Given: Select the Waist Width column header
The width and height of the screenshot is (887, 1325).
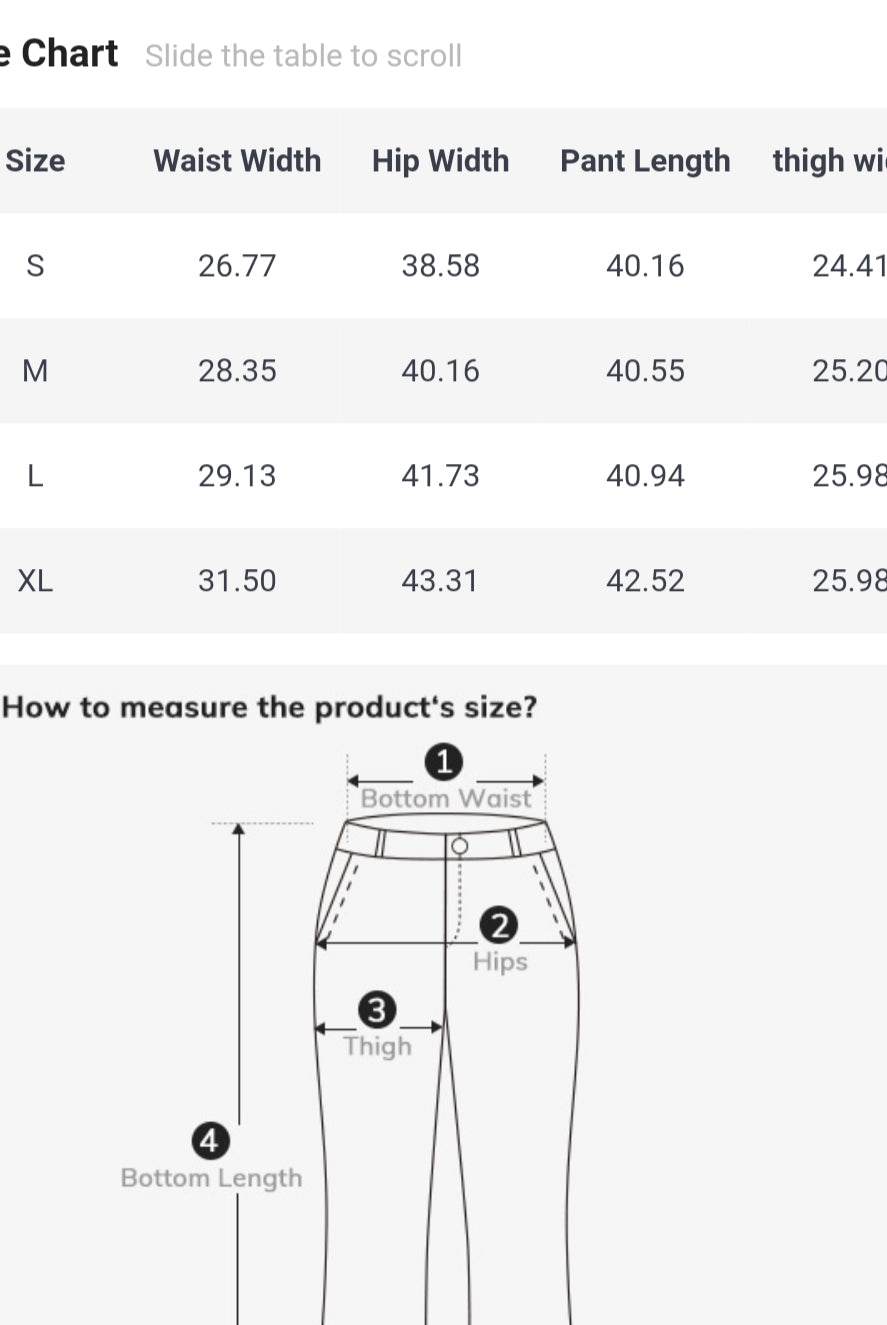Looking at the screenshot, I should pyautogui.click(x=237, y=161).
